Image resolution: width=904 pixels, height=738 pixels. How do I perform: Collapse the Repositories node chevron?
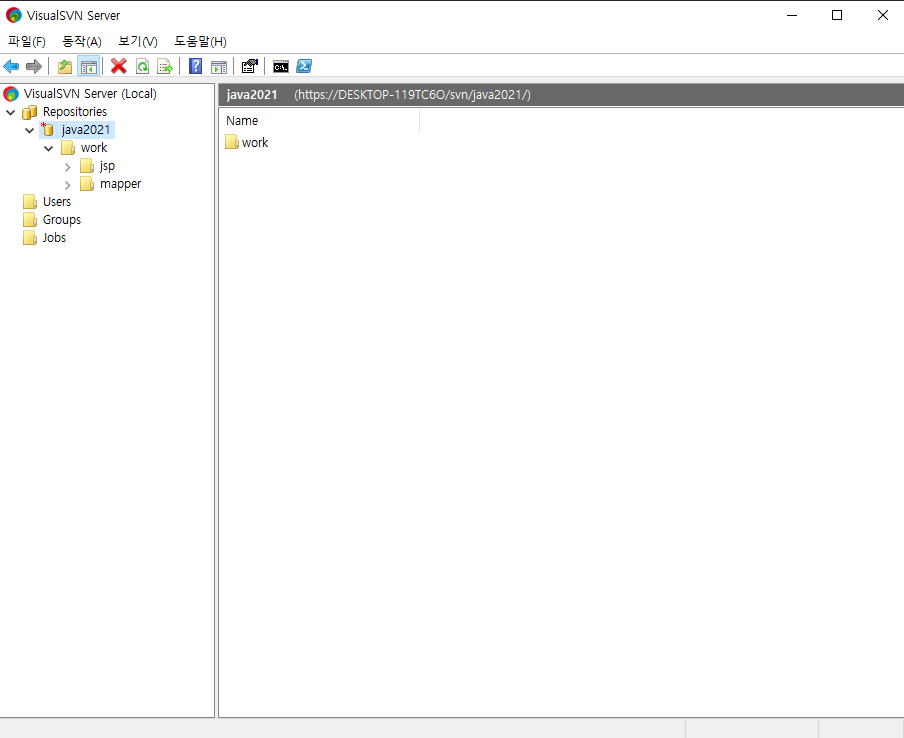click(x=10, y=112)
